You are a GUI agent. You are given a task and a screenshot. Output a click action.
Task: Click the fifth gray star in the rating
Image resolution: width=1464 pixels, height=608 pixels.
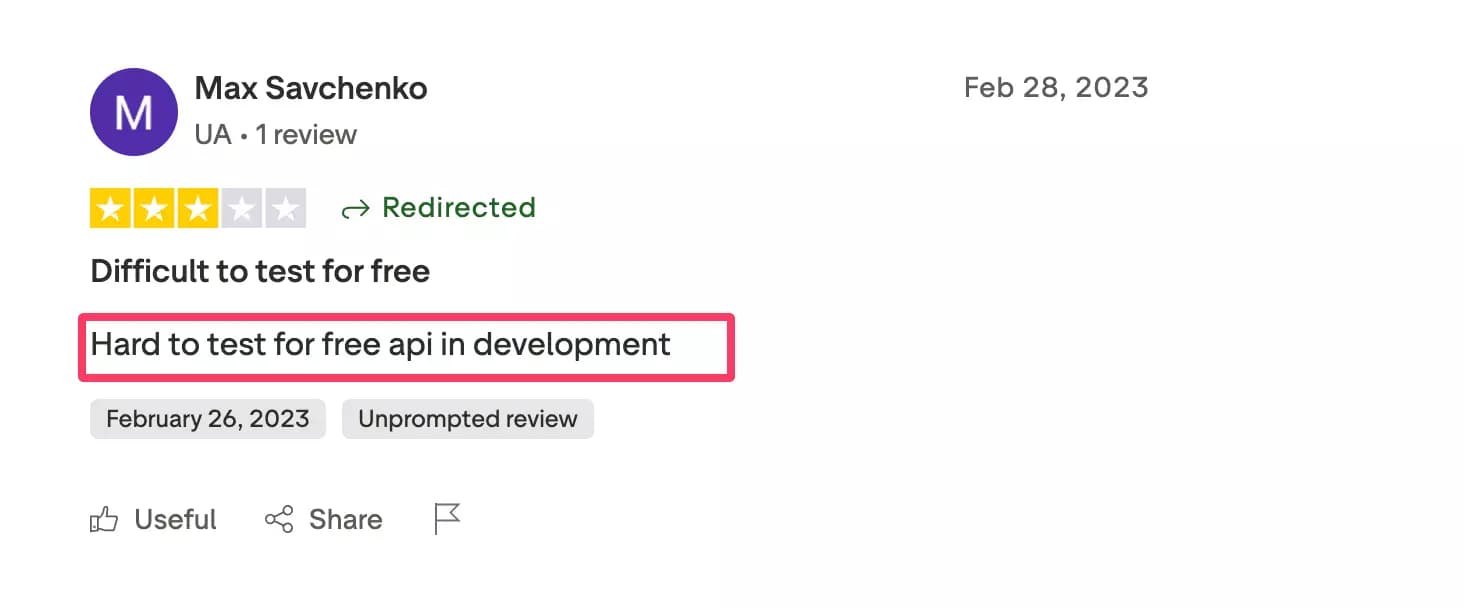click(286, 207)
